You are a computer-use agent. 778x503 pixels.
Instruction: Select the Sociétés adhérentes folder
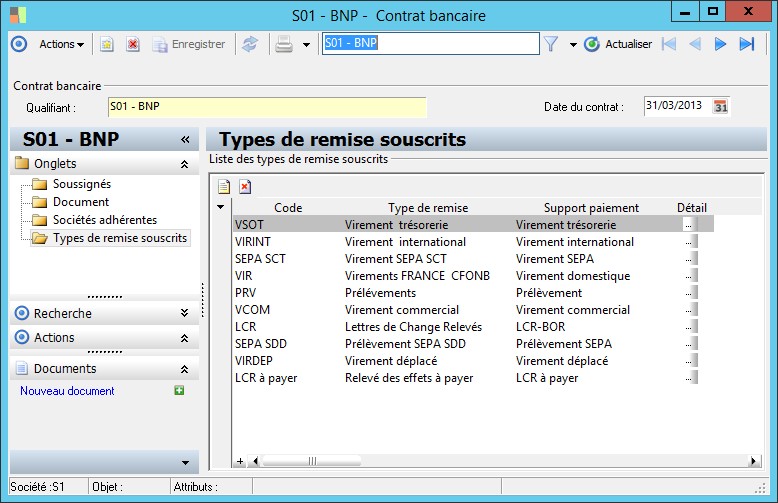pyautogui.click(x=104, y=220)
